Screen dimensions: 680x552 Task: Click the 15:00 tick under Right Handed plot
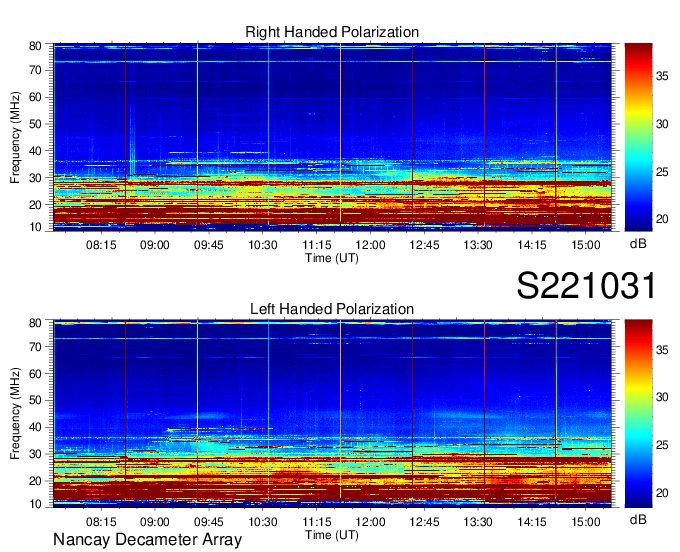point(586,245)
